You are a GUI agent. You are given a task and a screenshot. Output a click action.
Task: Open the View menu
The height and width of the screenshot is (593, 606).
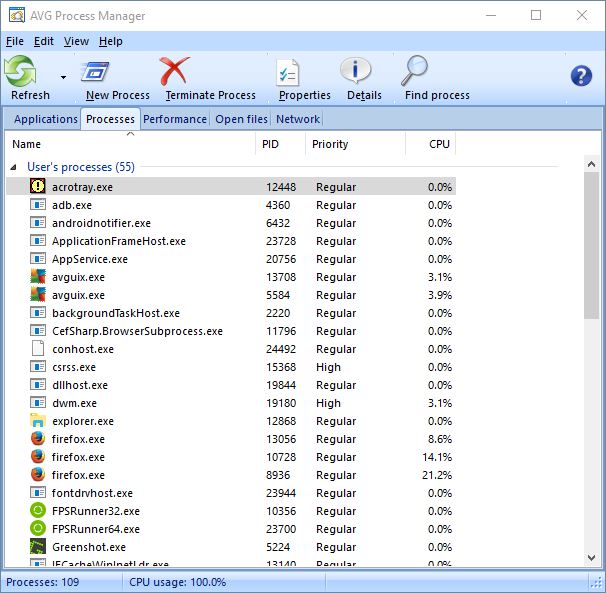pyautogui.click(x=76, y=41)
